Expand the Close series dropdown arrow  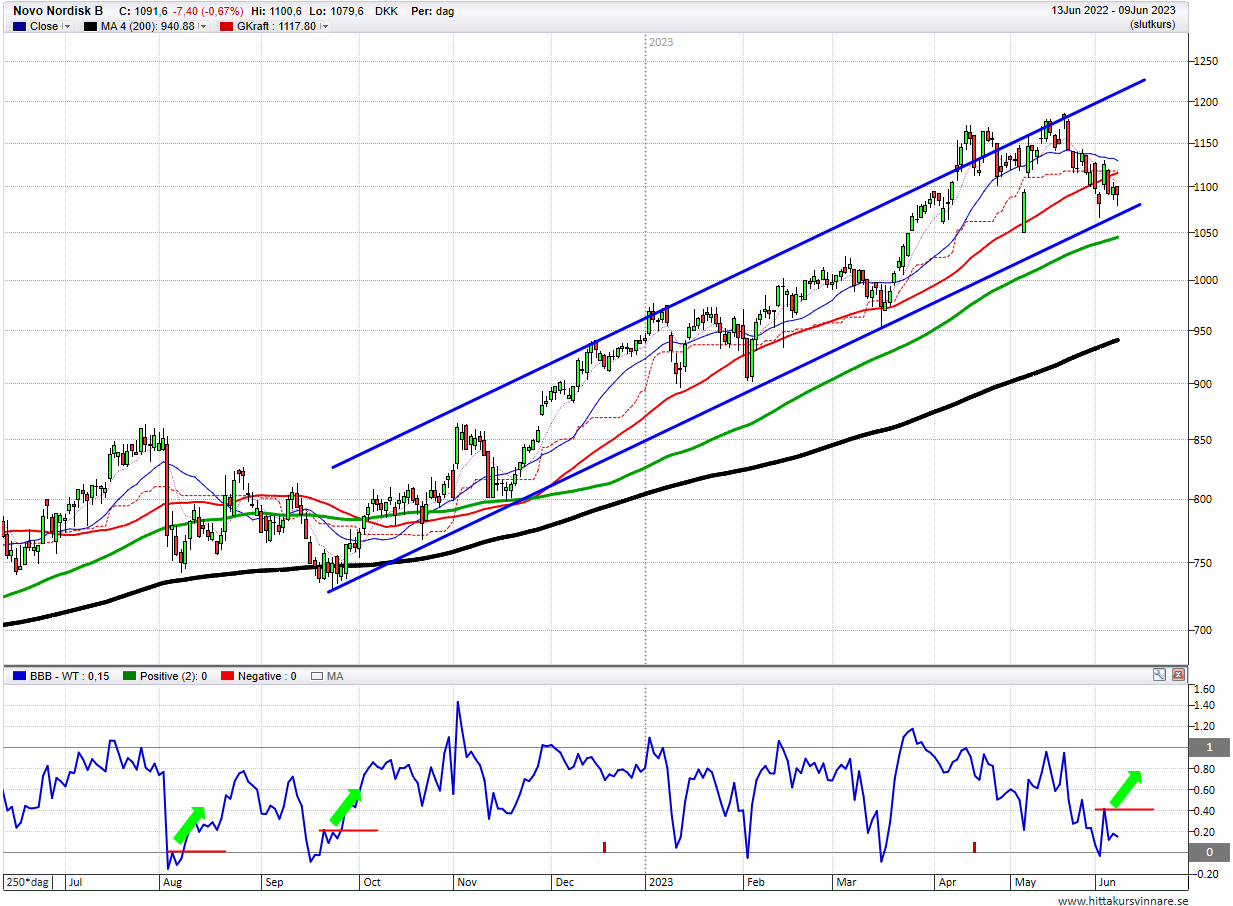pyautogui.click(x=67, y=26)
